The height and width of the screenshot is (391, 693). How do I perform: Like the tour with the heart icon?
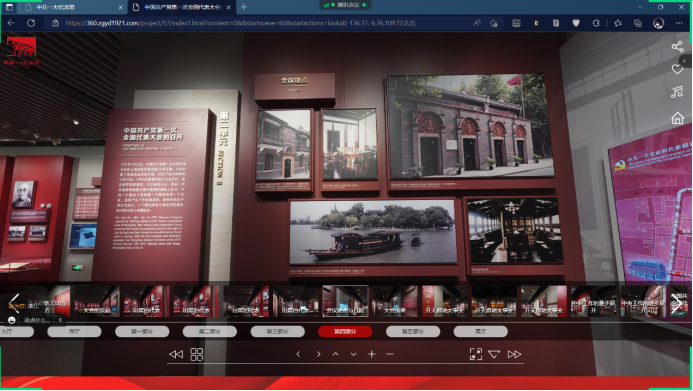pyautogui.click(x=677, y=69)
